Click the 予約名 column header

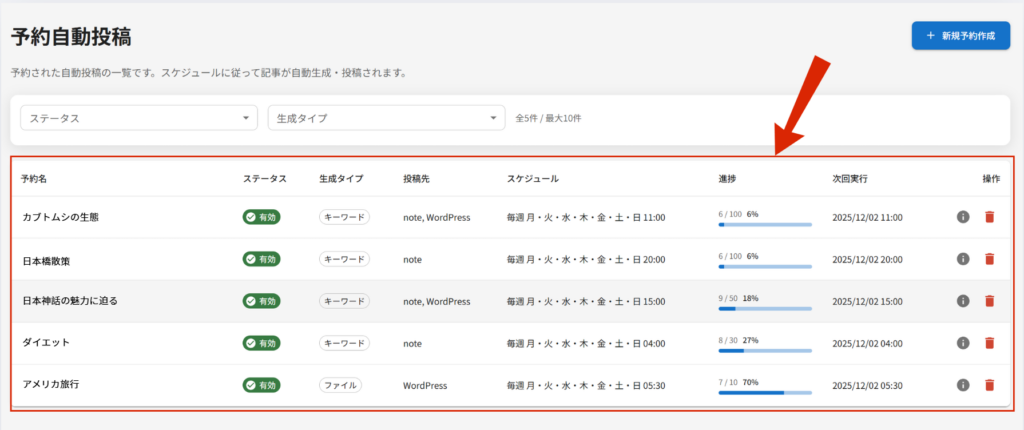[34, 179]
